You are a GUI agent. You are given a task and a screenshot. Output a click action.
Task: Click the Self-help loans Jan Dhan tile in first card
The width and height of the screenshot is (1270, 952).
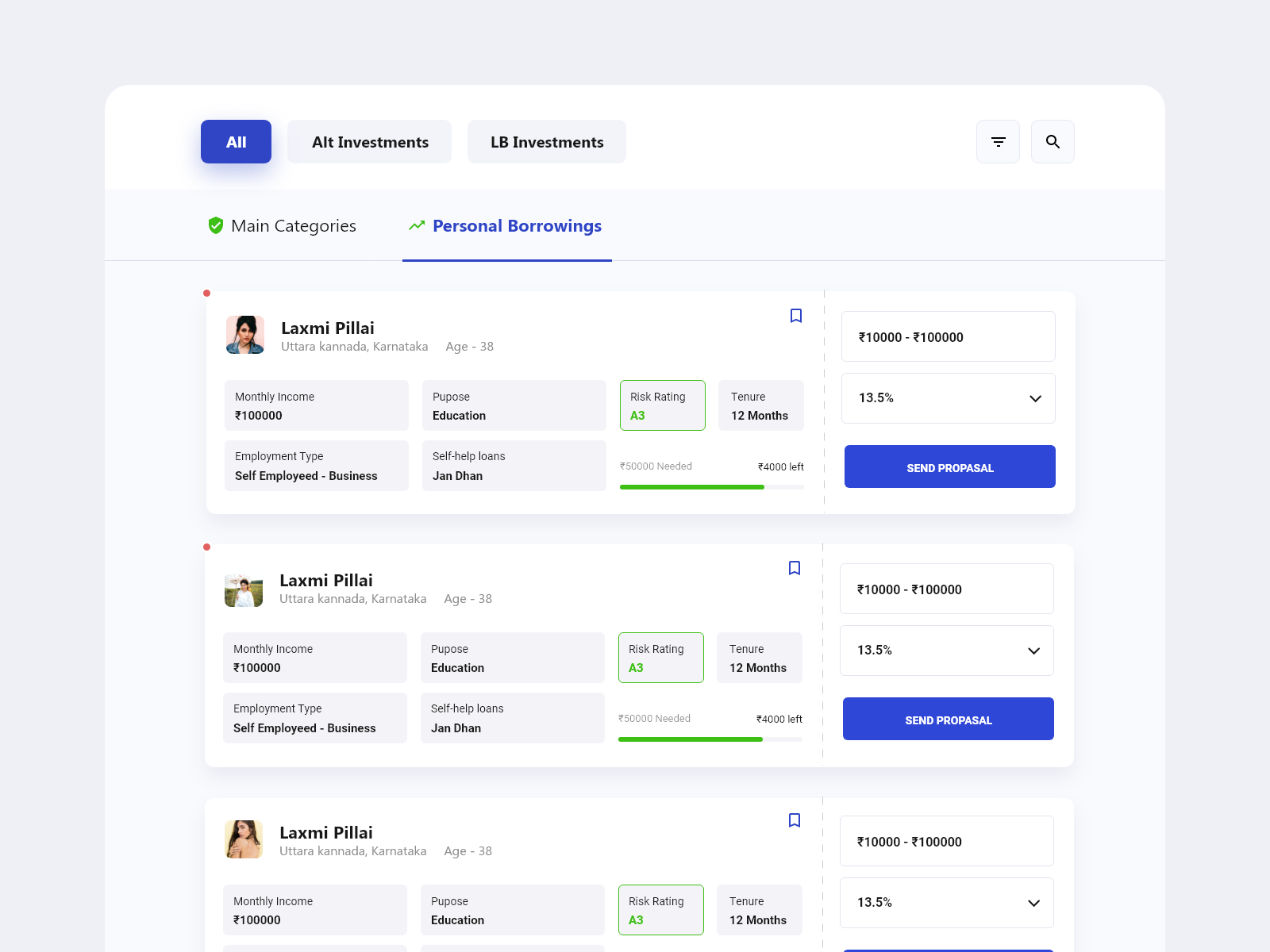(514, 466)
